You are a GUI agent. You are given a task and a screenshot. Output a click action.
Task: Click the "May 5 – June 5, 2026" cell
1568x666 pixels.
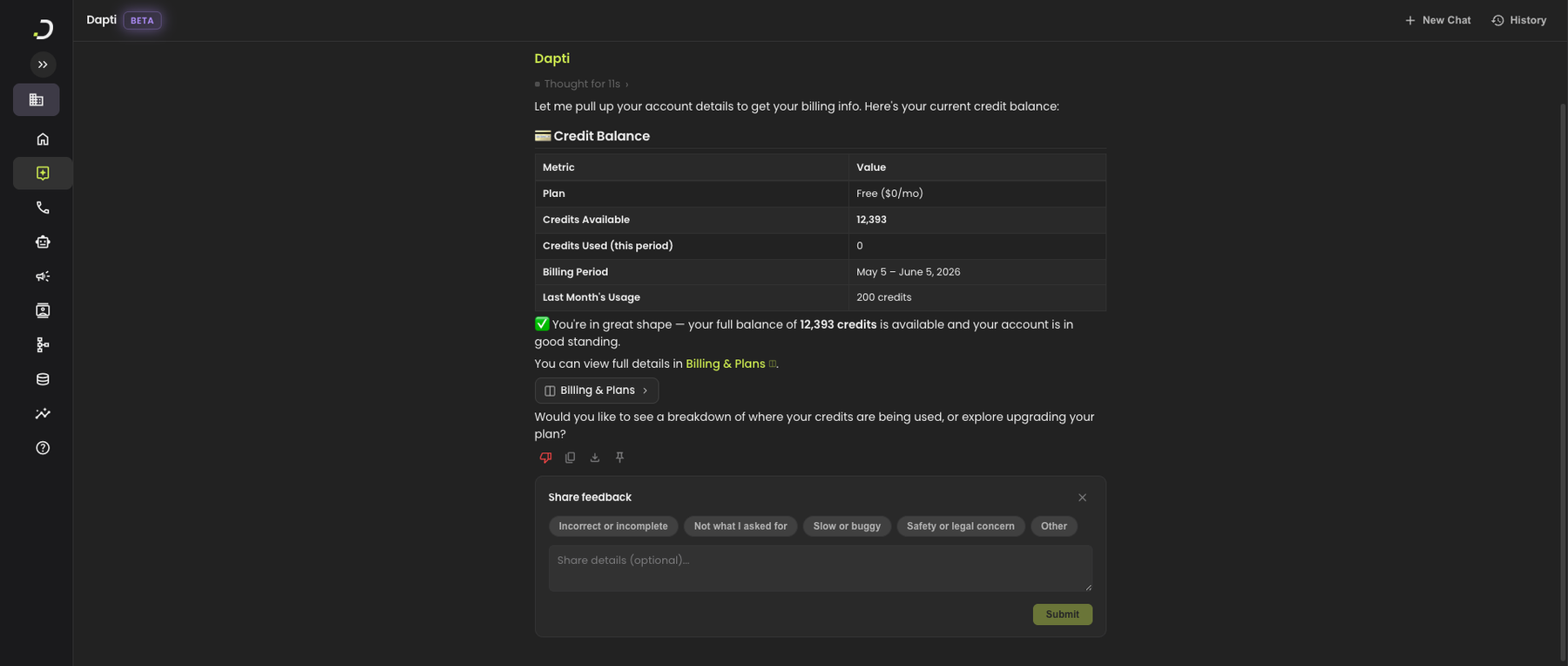[x=977, y=272]
